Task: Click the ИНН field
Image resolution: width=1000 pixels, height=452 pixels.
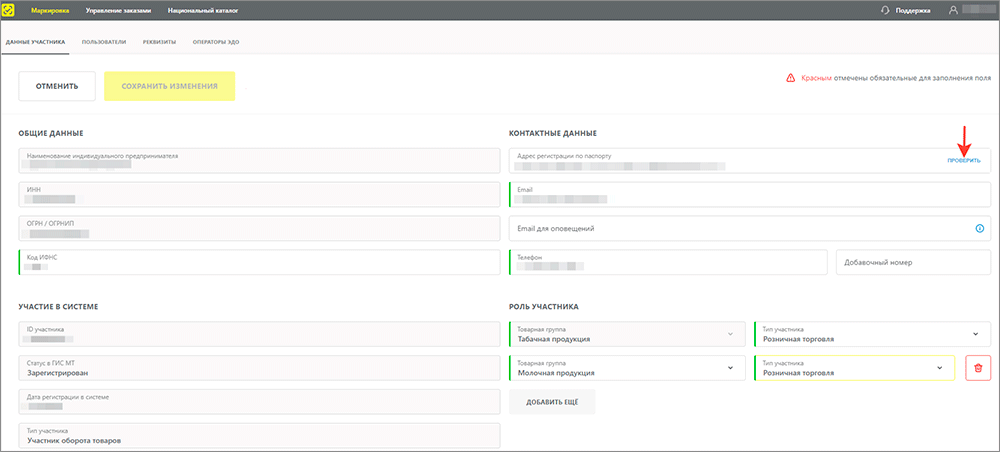Action: coord(260,194)
